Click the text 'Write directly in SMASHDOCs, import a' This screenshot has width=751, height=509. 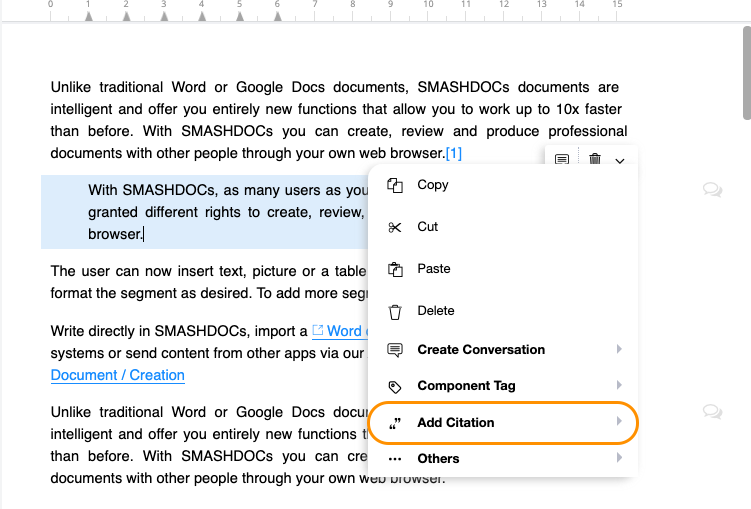(179, 331)
